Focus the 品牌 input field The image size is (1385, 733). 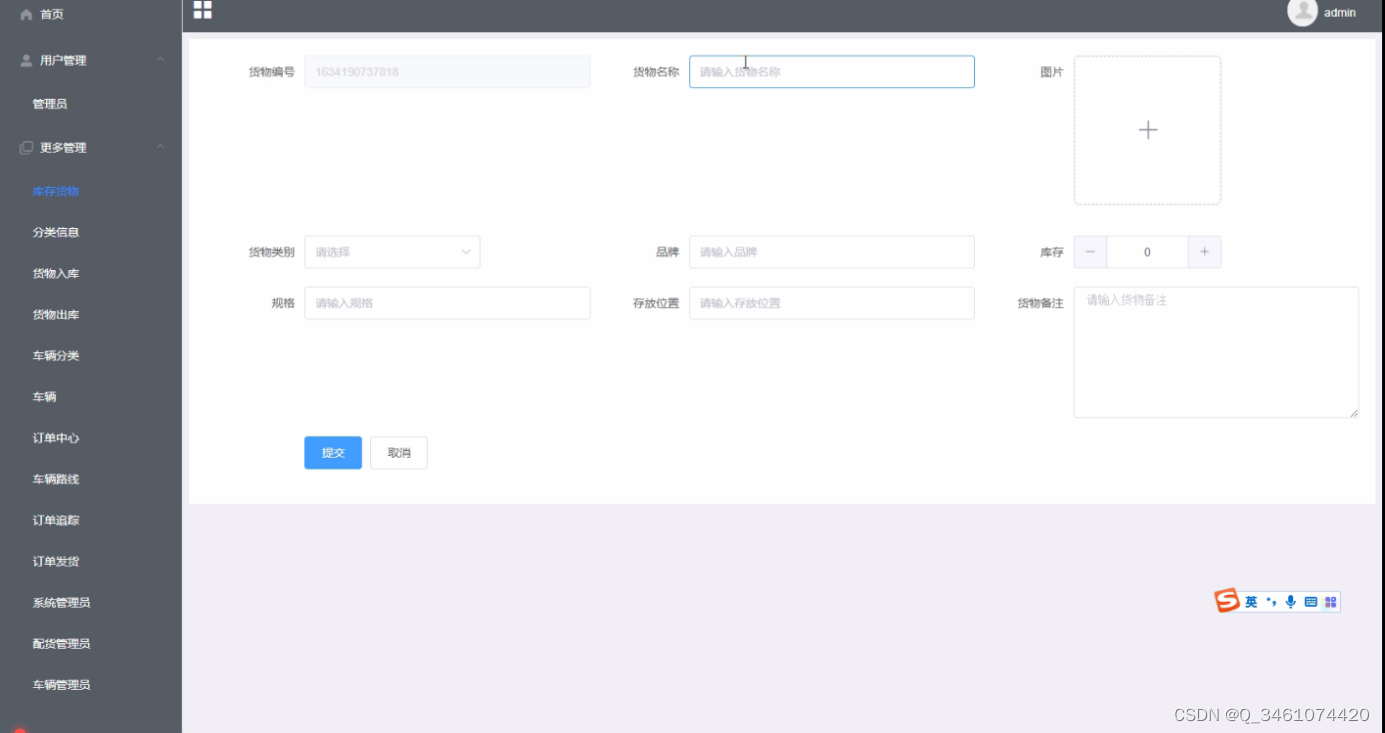tap(832, 252)
